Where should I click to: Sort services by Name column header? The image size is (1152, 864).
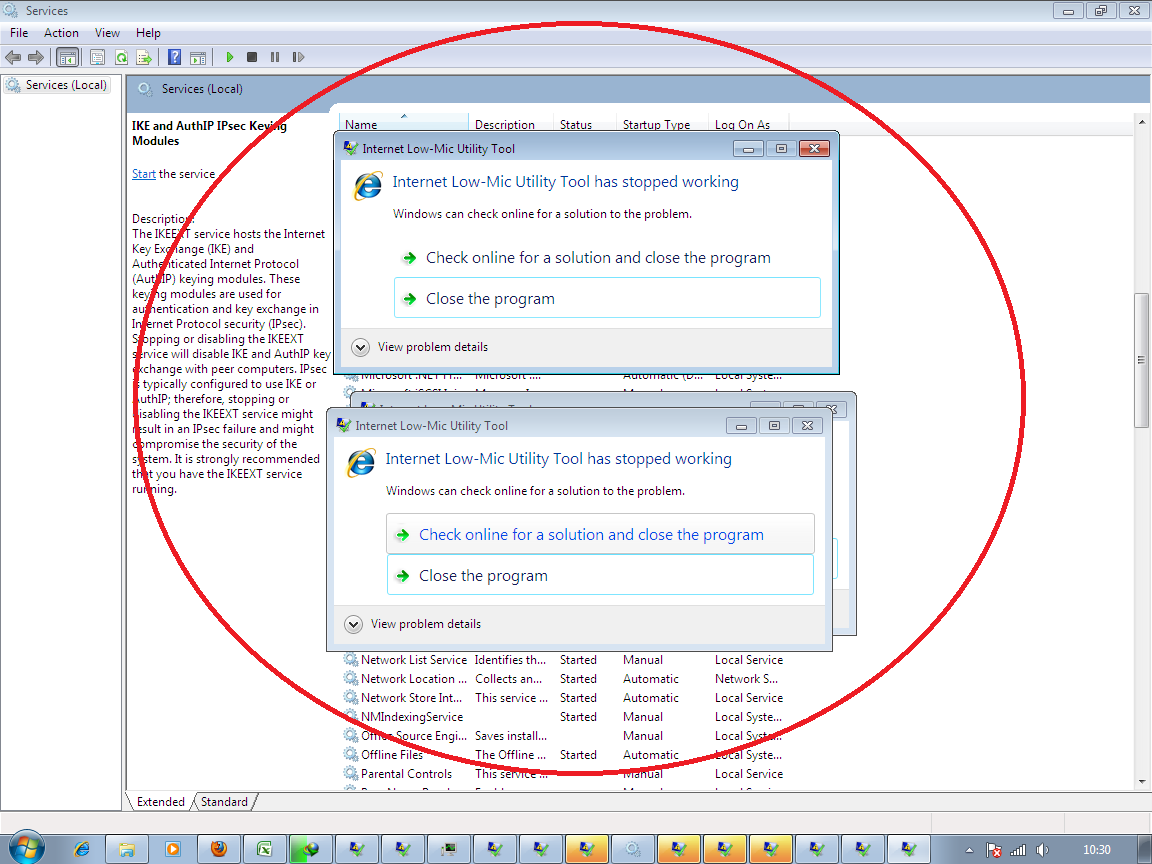coord(403,124)
